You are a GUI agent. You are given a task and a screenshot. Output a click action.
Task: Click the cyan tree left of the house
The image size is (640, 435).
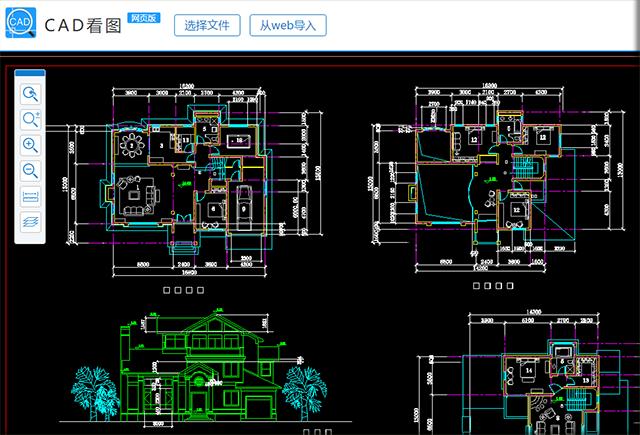point(95,393)
